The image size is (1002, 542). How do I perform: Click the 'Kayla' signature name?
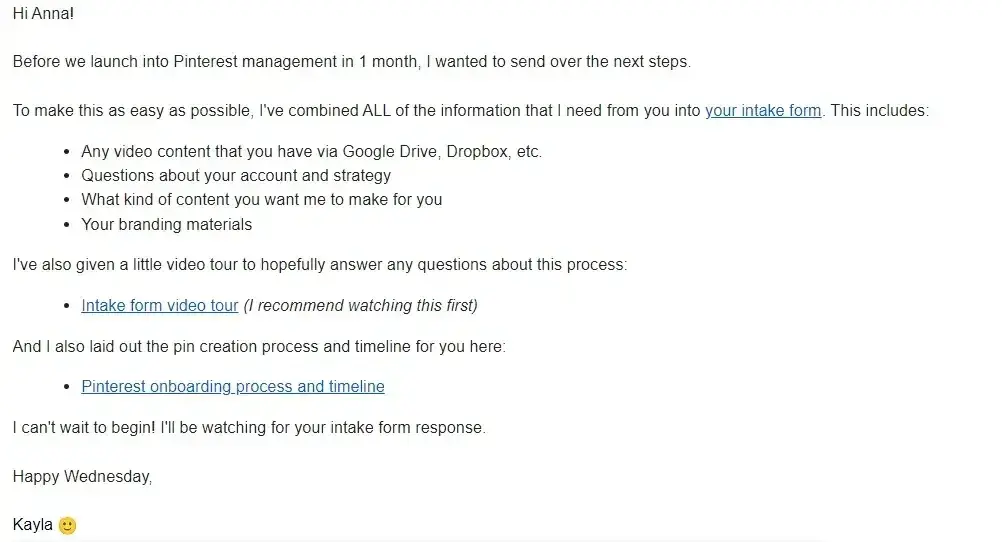(x=33, y=525)
